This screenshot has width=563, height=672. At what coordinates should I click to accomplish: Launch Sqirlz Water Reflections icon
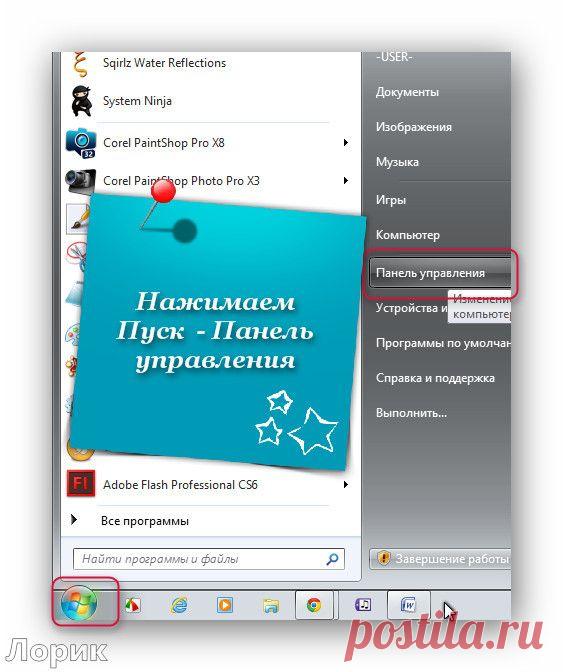coord(80,64)
